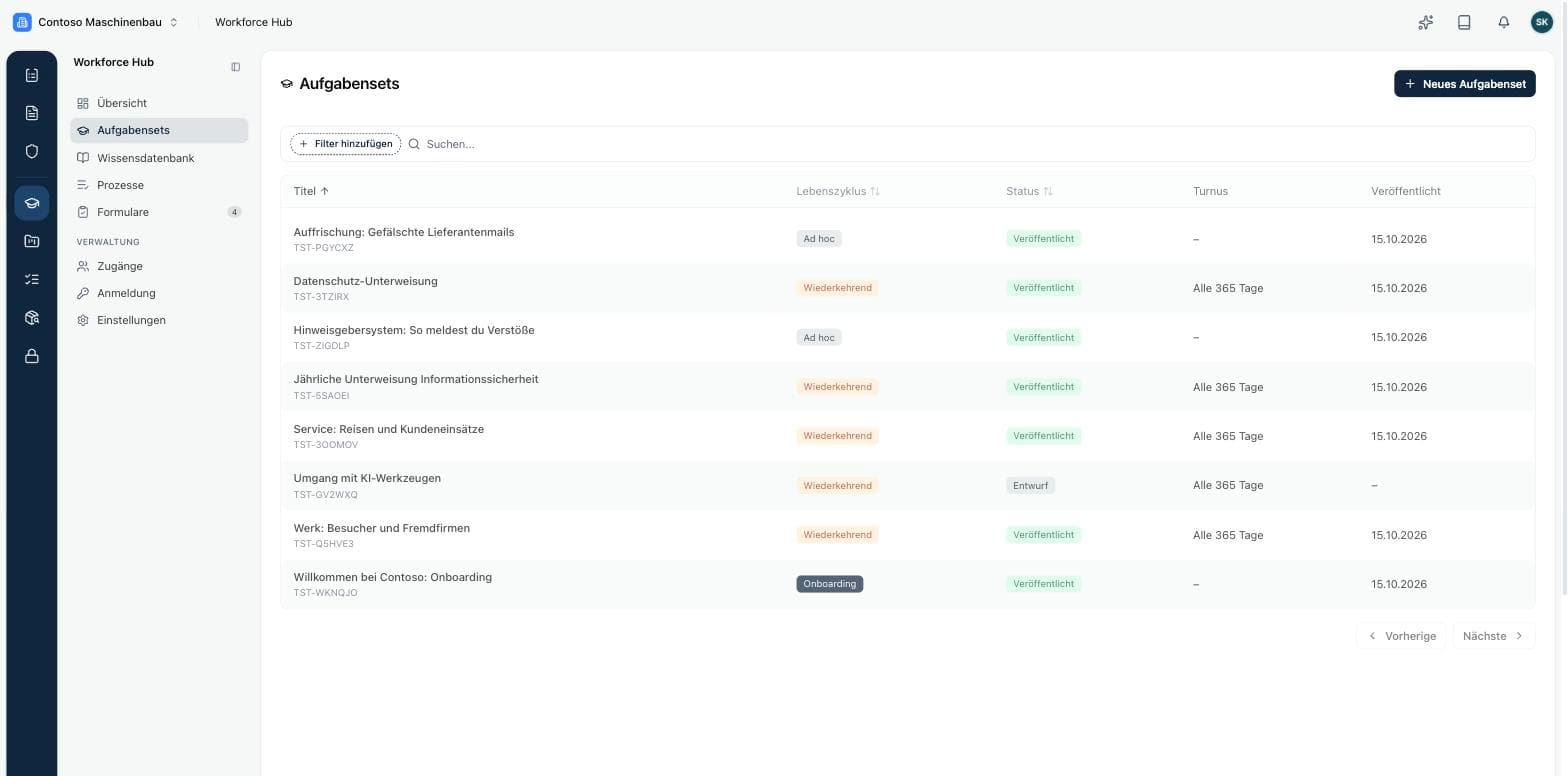Click the padlock icon in the dark rail
Viewport: 1568px width, 776px height.
tap(31, 356)
